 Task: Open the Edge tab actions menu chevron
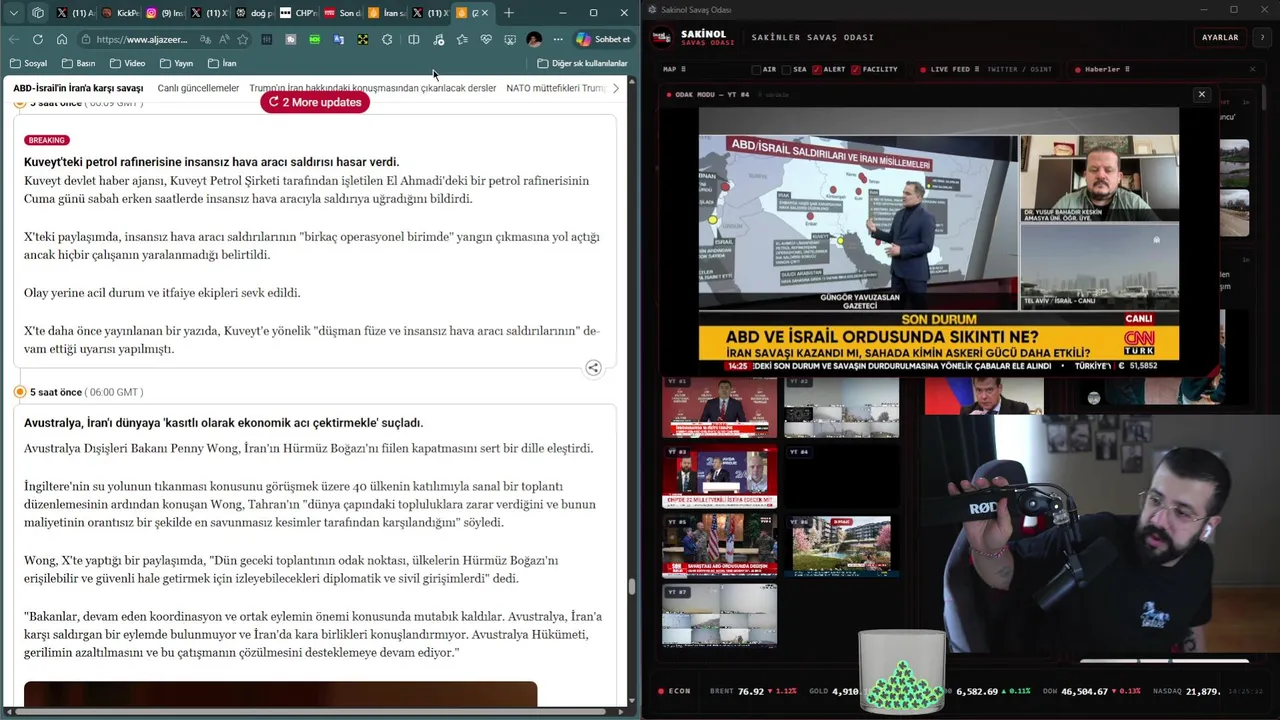14,13
